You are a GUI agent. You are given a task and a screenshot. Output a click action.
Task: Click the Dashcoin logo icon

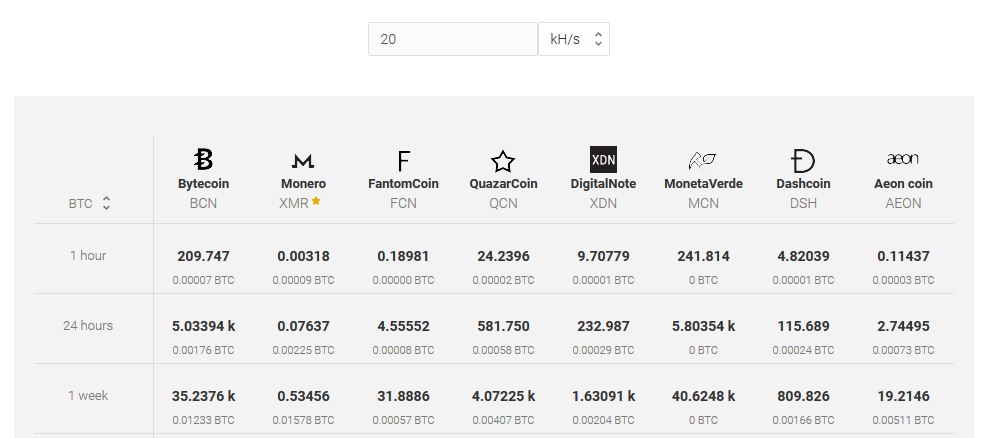(x=803, y=161)
